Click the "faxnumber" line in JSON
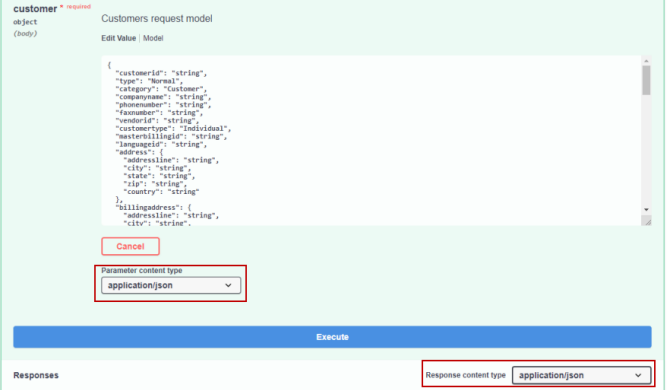The image size is (670, 390). [x=159, y=113]
